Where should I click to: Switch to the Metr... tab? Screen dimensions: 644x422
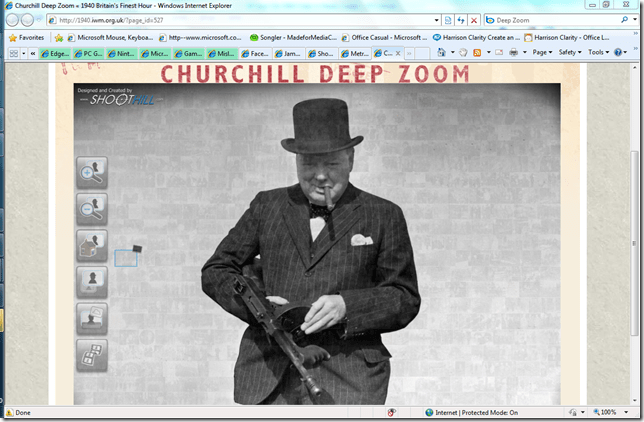[355, 53]
